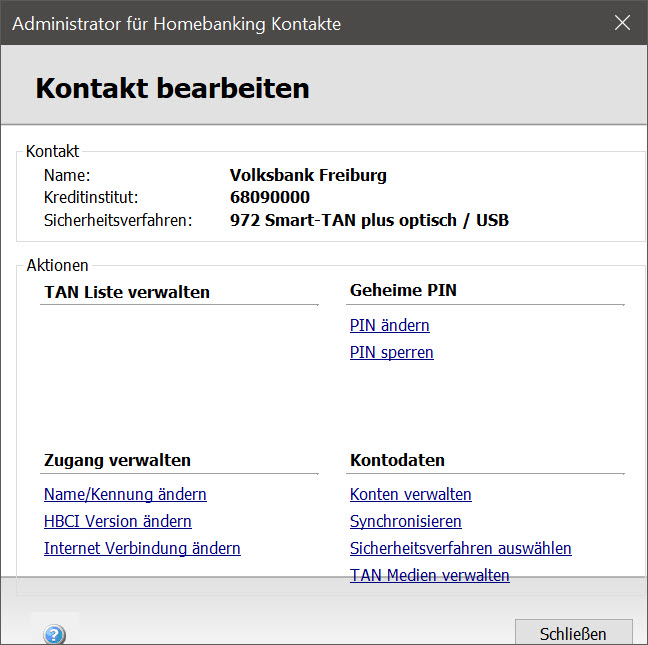
Task: Open Name/Kennung ändern
Action: pyautogui.click(x=125, y=494)
